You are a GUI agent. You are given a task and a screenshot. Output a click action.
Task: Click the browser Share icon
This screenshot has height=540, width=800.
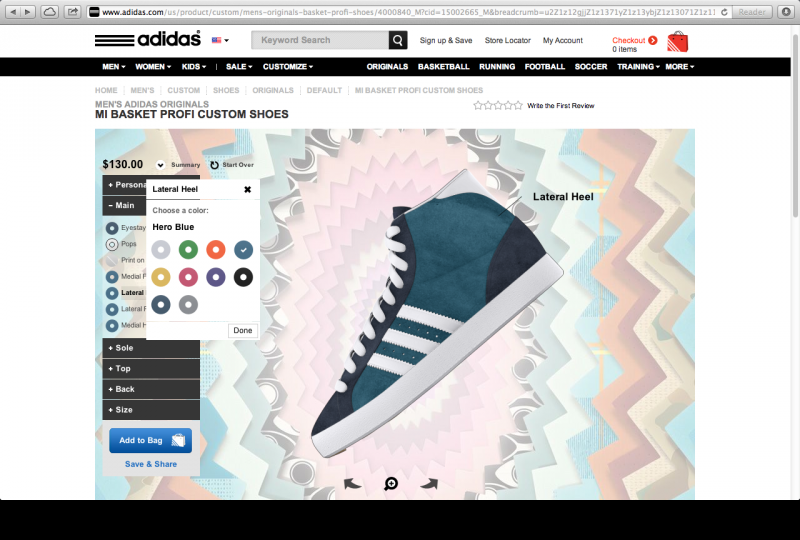[x=73, y=12]
